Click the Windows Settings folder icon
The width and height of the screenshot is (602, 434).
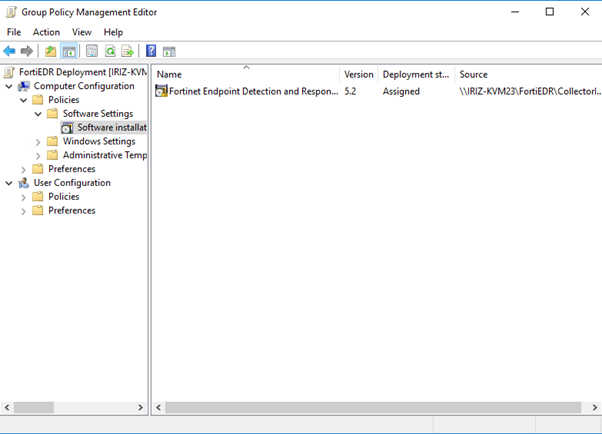(x=52, y=141)
